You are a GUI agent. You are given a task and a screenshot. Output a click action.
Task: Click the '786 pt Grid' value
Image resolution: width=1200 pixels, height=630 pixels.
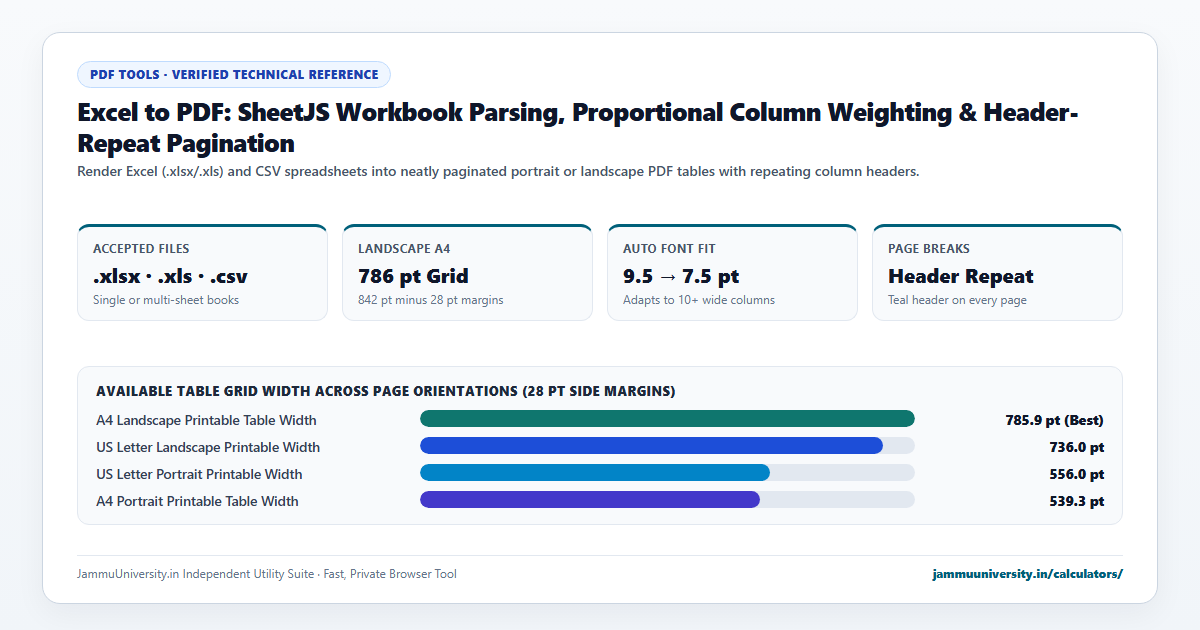(x=413, y=276)
